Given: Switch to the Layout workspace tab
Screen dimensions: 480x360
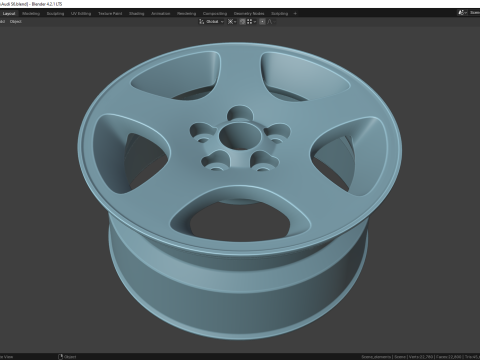Looking at the screenshot, I should pyautogui.click(x=9, y=14).
